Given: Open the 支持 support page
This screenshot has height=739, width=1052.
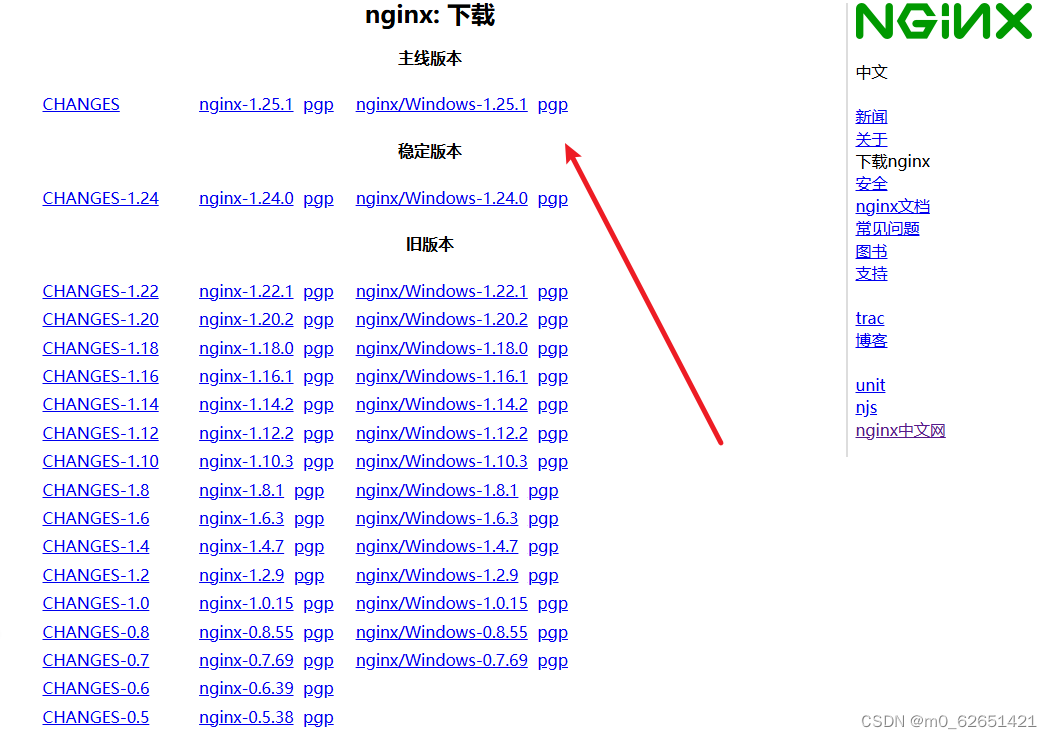Looking at the screenshot, I should coord(872,274).
